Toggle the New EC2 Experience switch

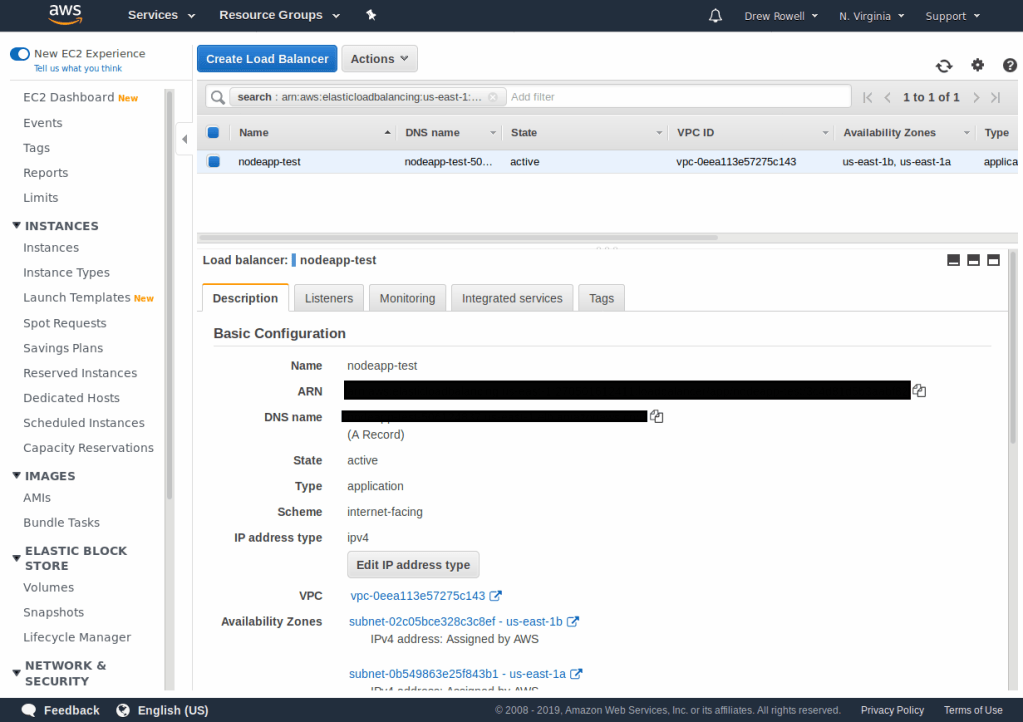click(x=20, y=54)
